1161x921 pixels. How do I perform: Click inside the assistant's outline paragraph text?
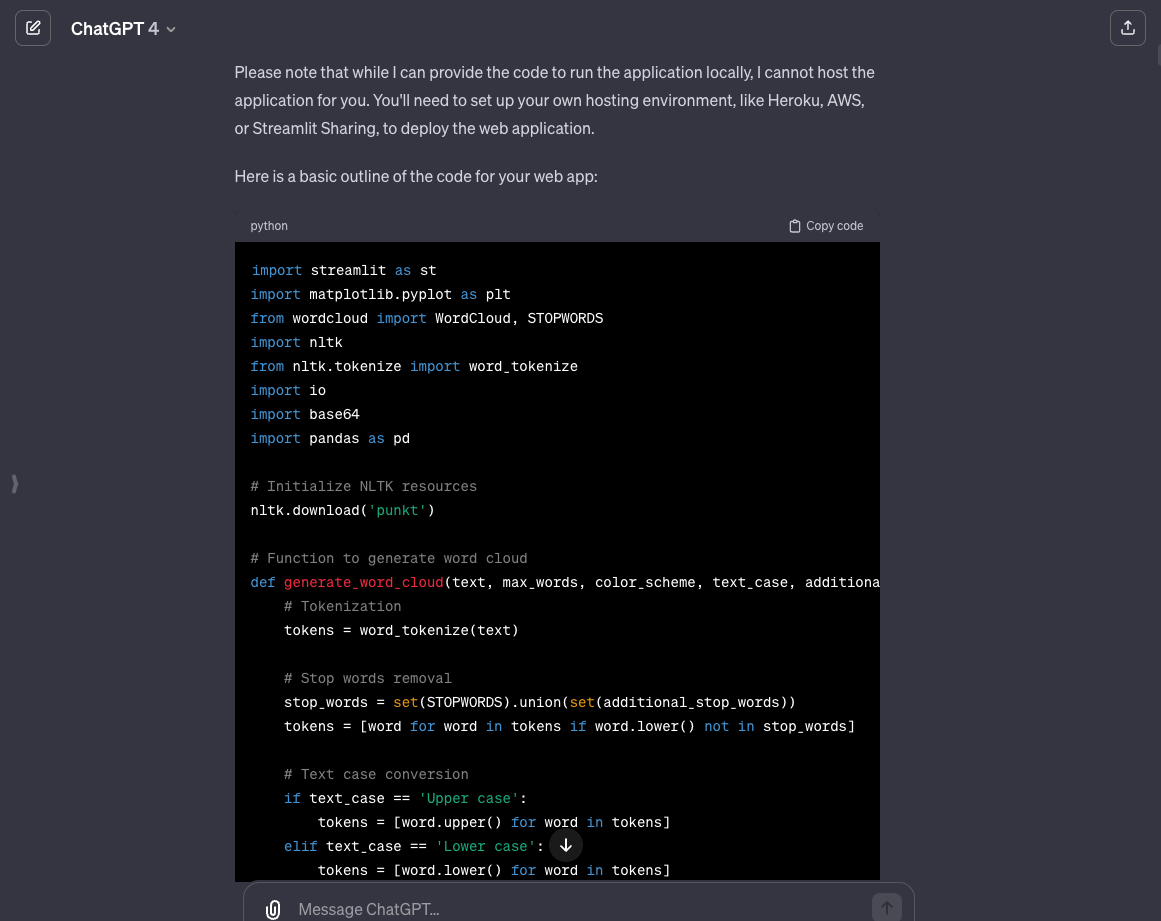[416, 176]
